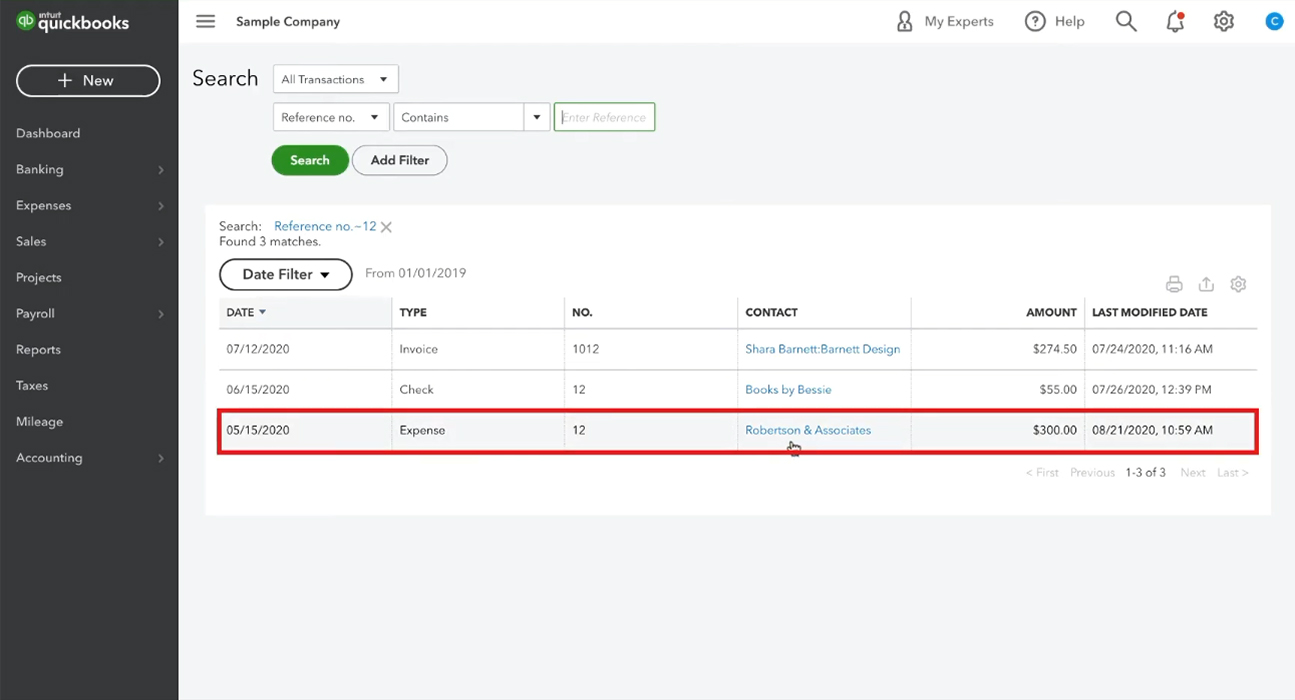Expand the Reference no. field dropdown

click(x=331, y=117)
